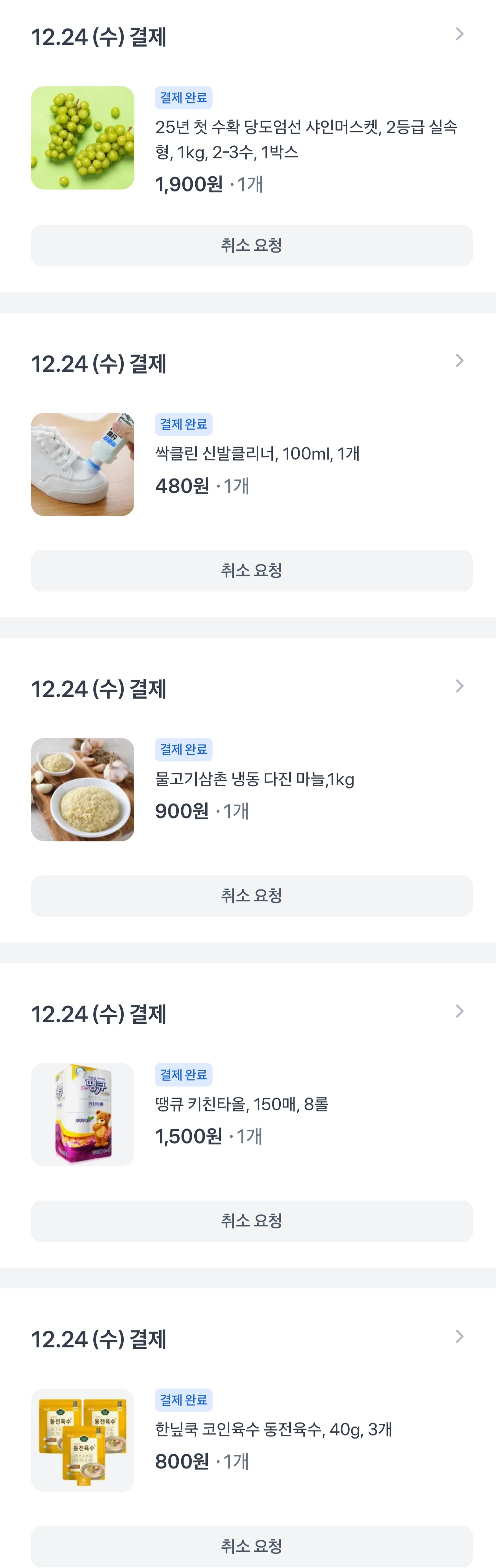This screenshot has width=496, height=1568.
Task: Expand the kitchen towel order details chevron
Action: click(459, 1012)
